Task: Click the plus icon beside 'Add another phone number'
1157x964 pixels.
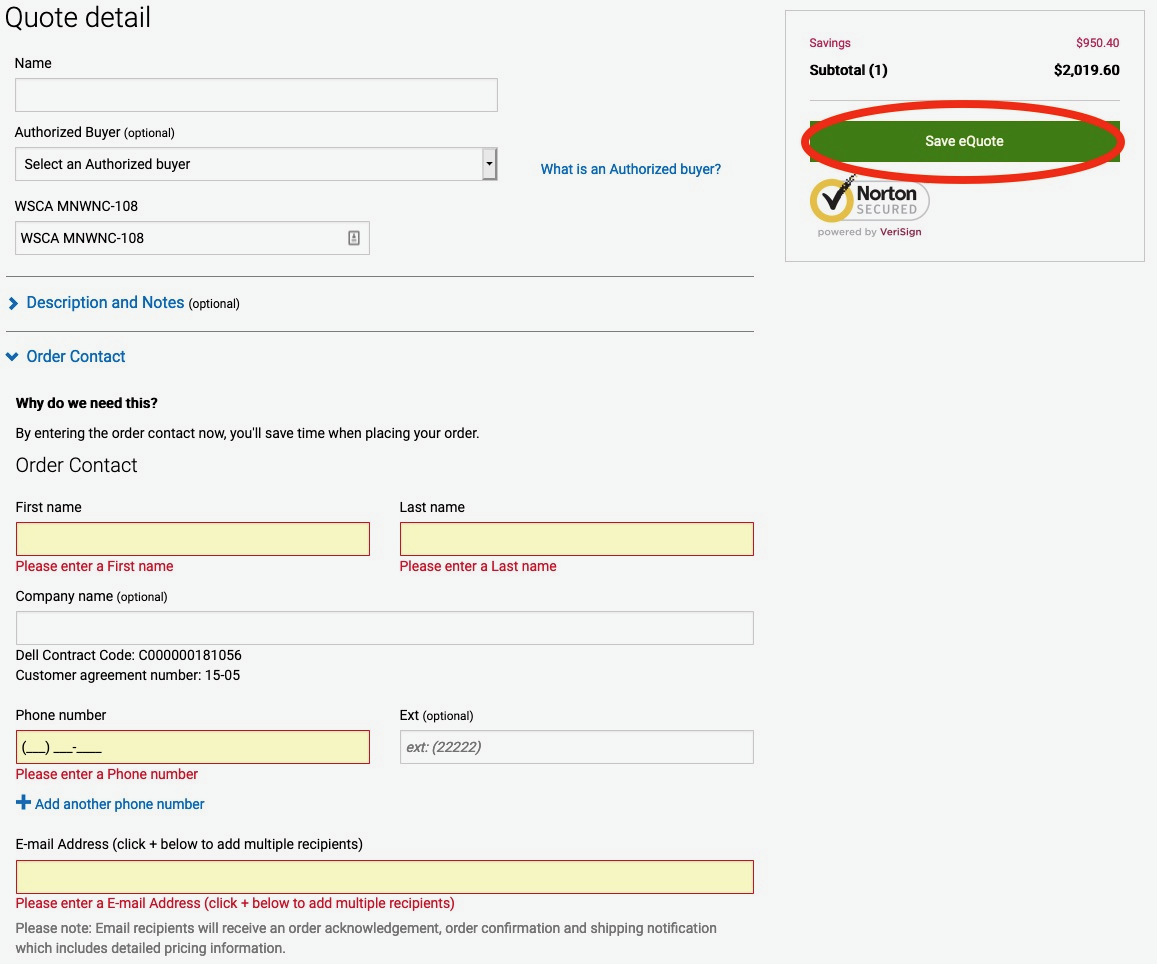Action: (x=24, y=802)
